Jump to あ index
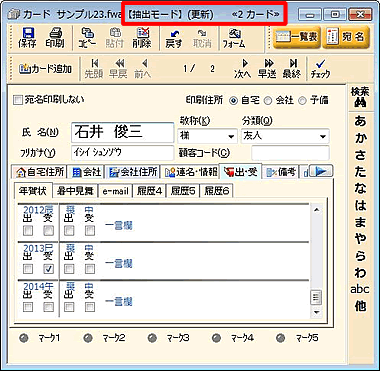This screenshot has width=380, height=371. coord(360,120)
